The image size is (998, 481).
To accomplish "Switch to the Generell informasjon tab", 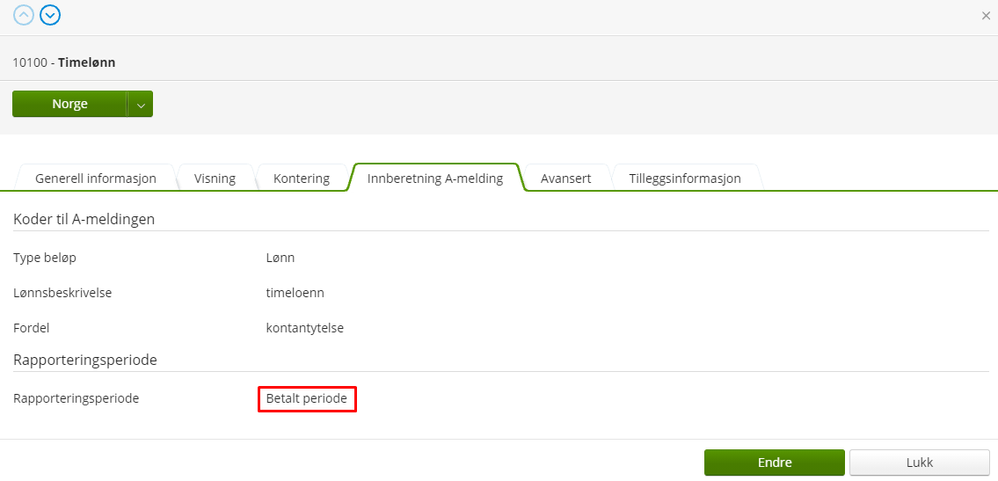I will (95, 178).
